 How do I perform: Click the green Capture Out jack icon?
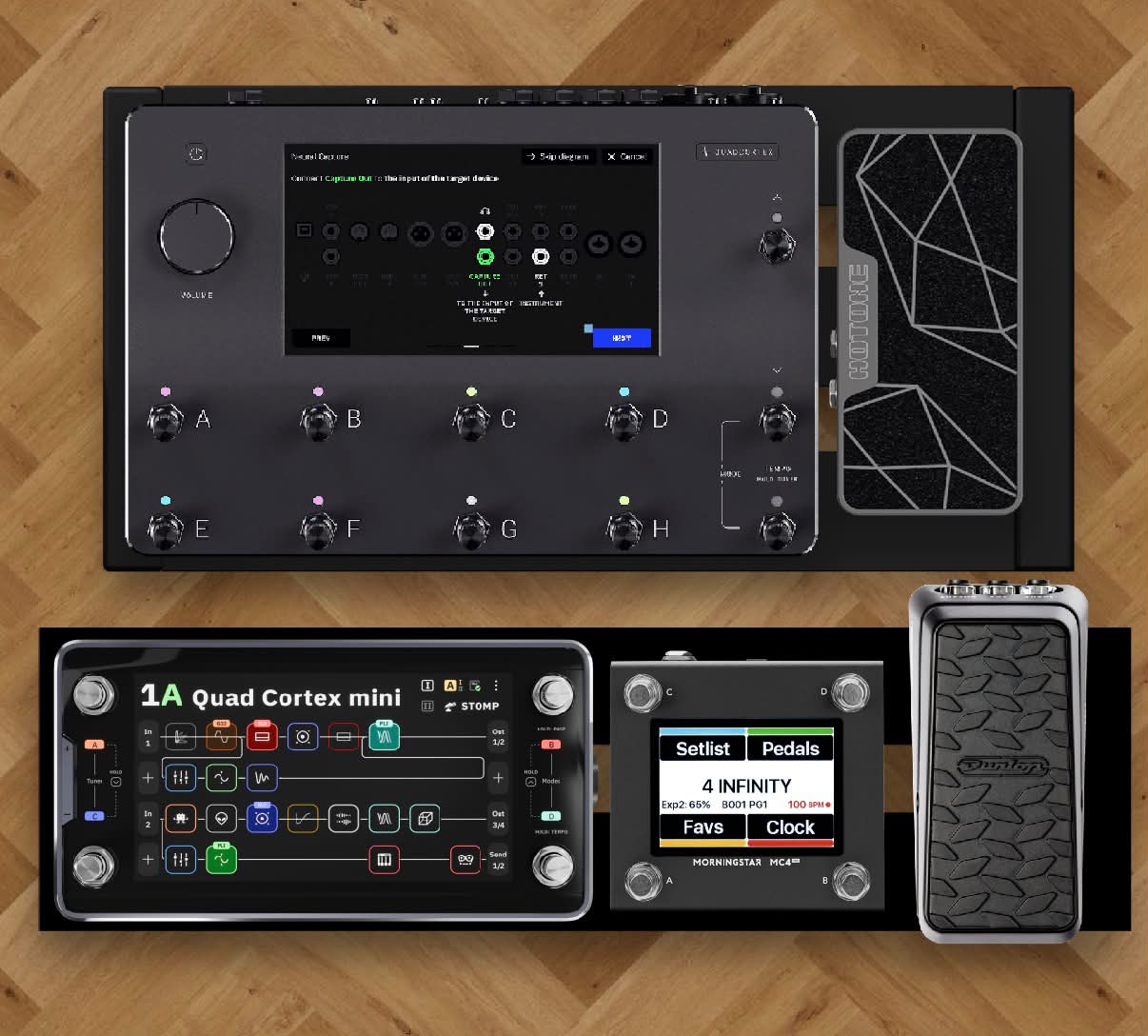tap(485, 256)
